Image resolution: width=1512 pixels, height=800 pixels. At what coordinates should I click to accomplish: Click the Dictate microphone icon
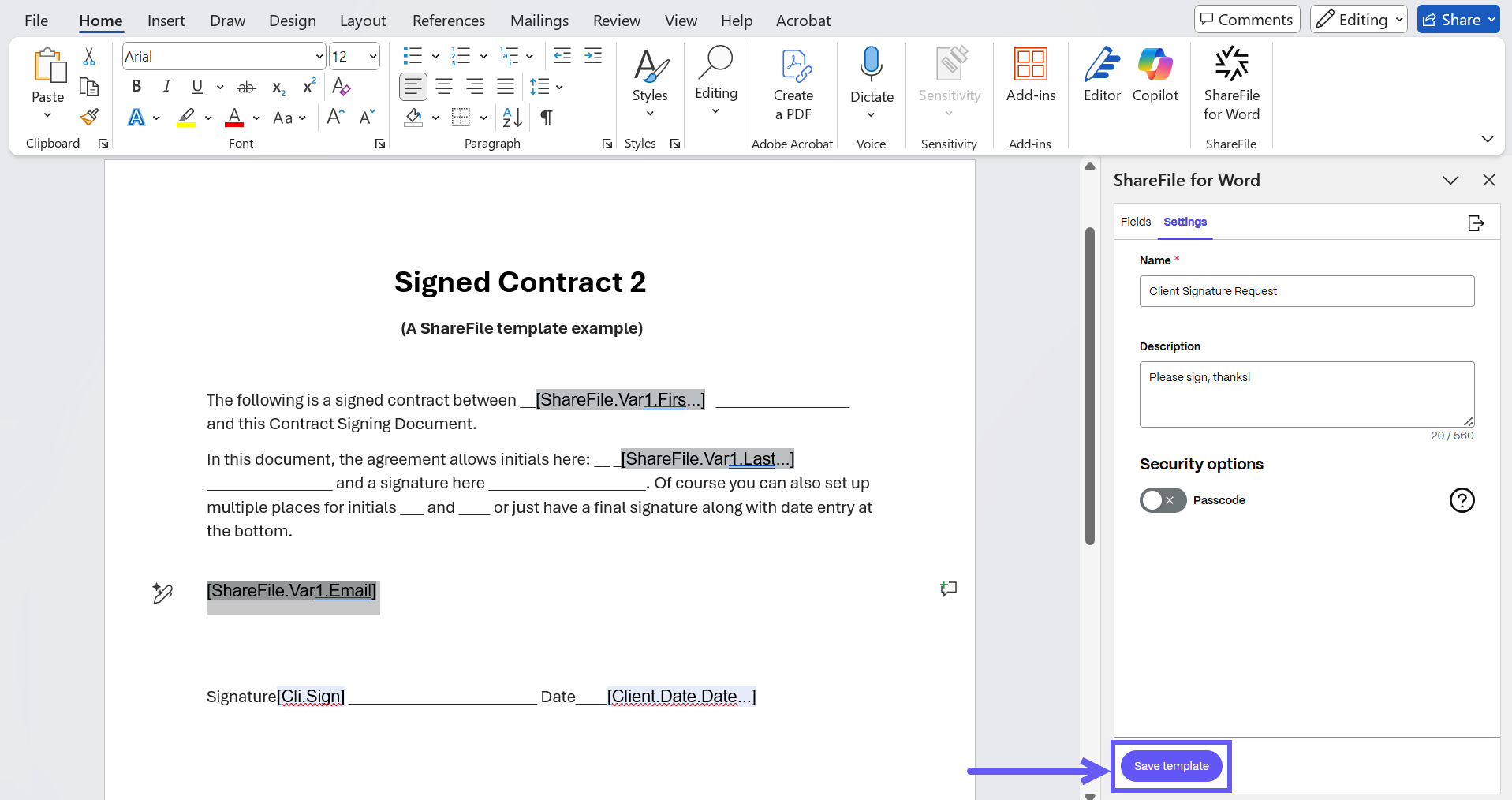click(872, 65)
